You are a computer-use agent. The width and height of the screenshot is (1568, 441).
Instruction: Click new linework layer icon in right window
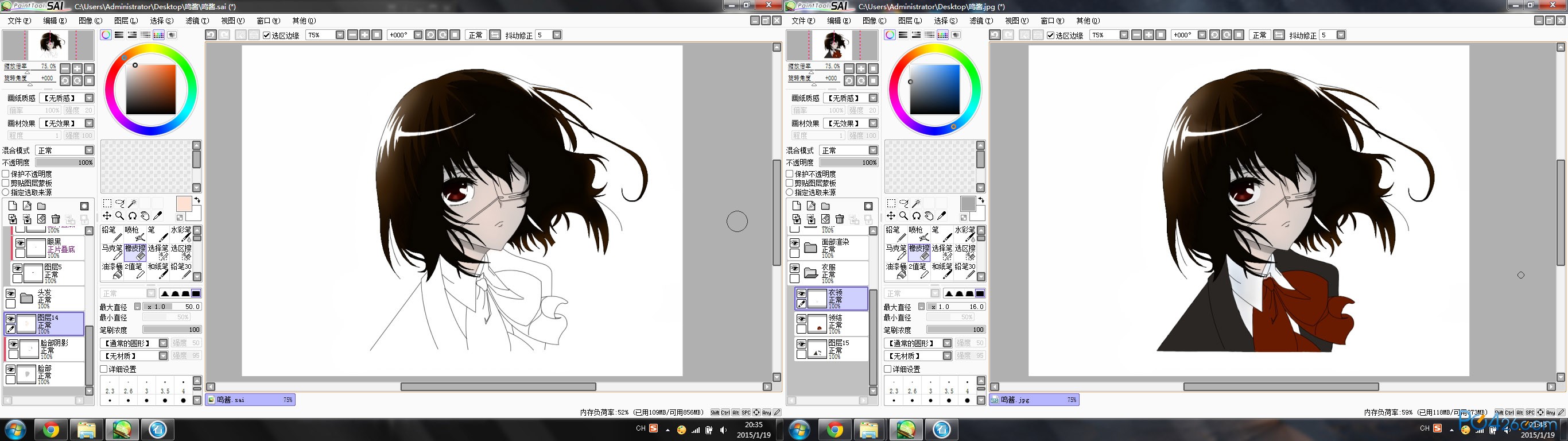pyautogui.click(x=811, y=206)
